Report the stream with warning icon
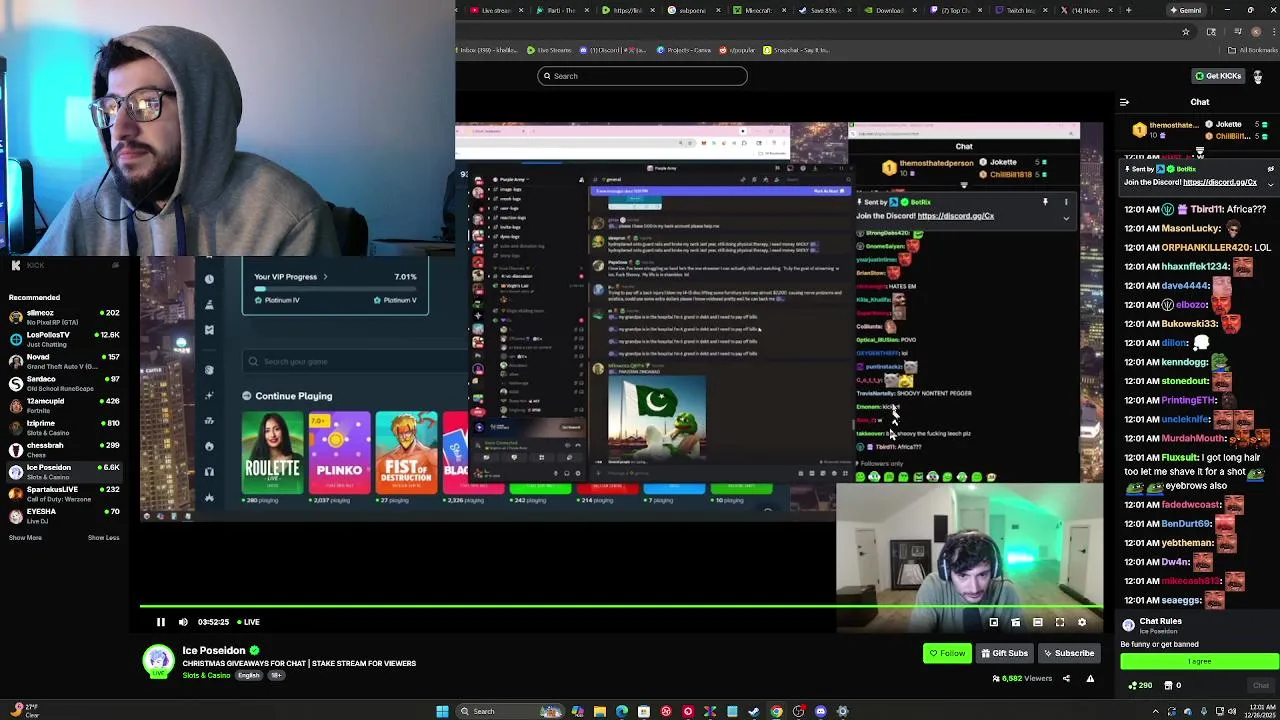Image resolution: width=1280 pixels, height=720 pixels. pyautogui.click(x=1090, y=679)
